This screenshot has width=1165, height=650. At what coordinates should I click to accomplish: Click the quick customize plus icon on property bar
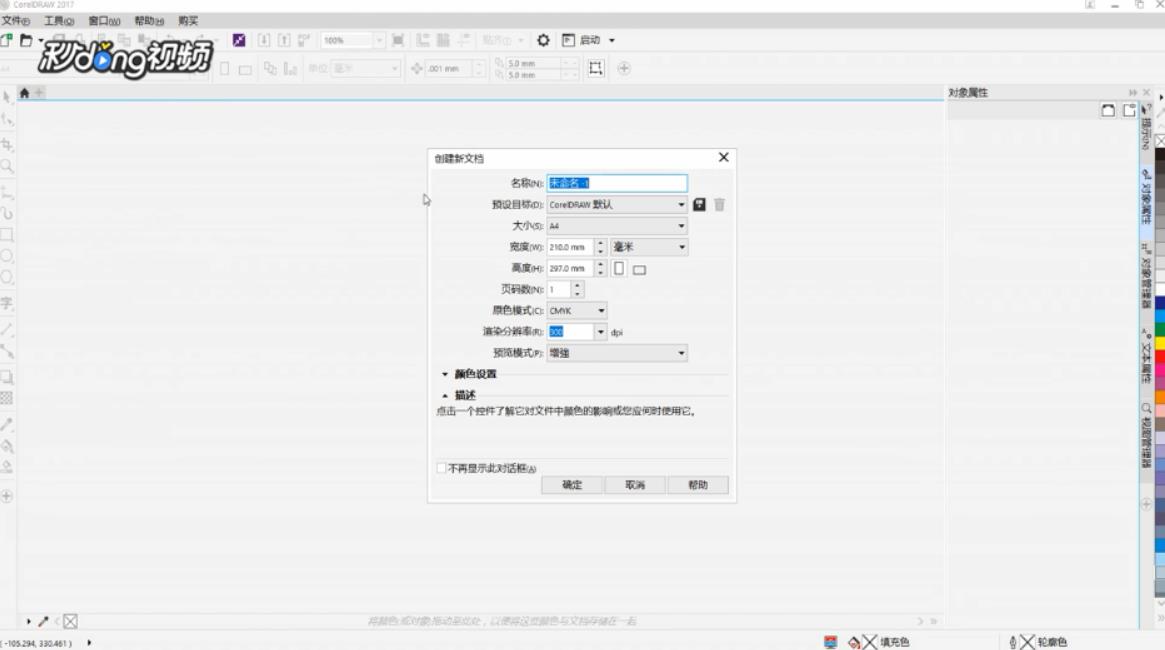point(624,68)
